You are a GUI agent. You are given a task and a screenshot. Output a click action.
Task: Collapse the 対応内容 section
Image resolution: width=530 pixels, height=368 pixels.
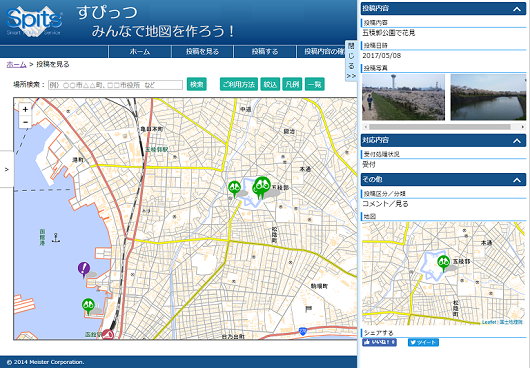[516, 141]
